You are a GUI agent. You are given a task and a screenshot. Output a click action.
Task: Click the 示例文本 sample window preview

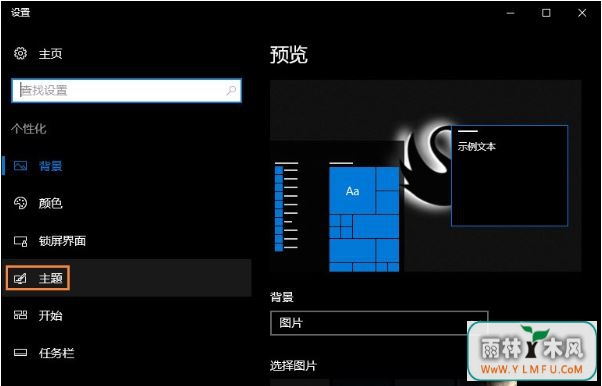point(509,175)
